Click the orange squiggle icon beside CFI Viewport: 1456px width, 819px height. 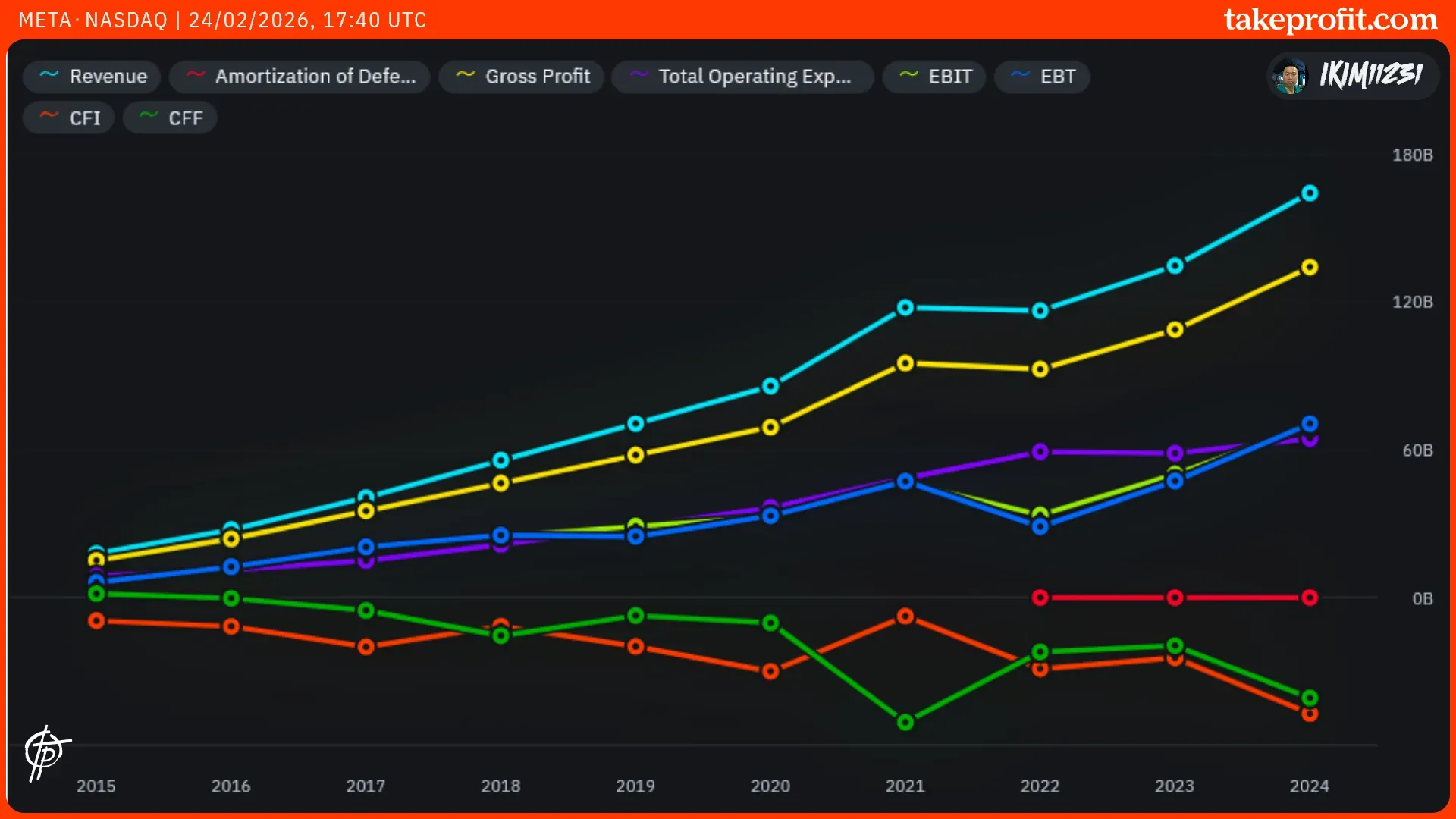49,116
